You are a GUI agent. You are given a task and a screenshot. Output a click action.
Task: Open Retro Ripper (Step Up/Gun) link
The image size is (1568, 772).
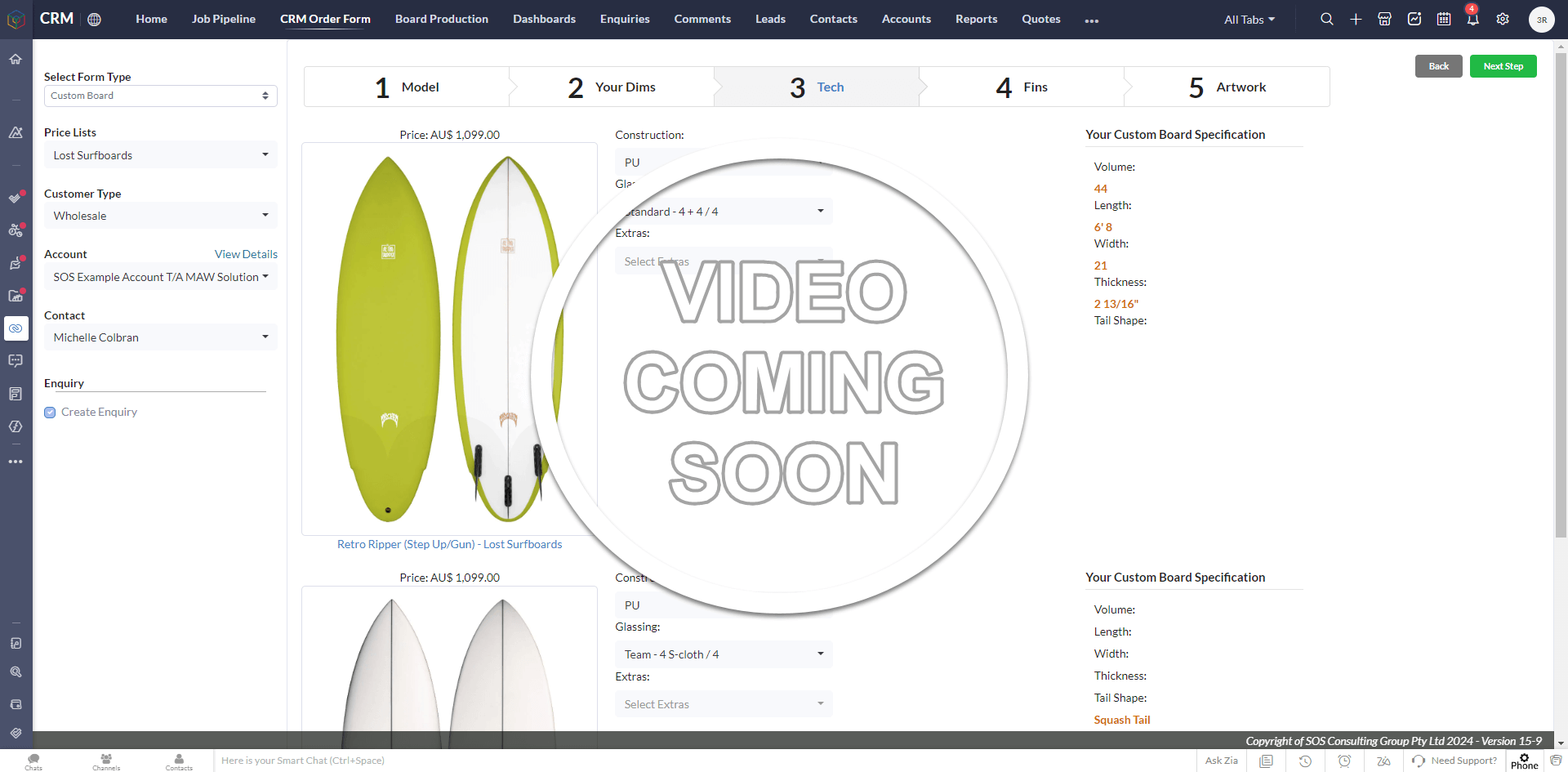[449, 544]
